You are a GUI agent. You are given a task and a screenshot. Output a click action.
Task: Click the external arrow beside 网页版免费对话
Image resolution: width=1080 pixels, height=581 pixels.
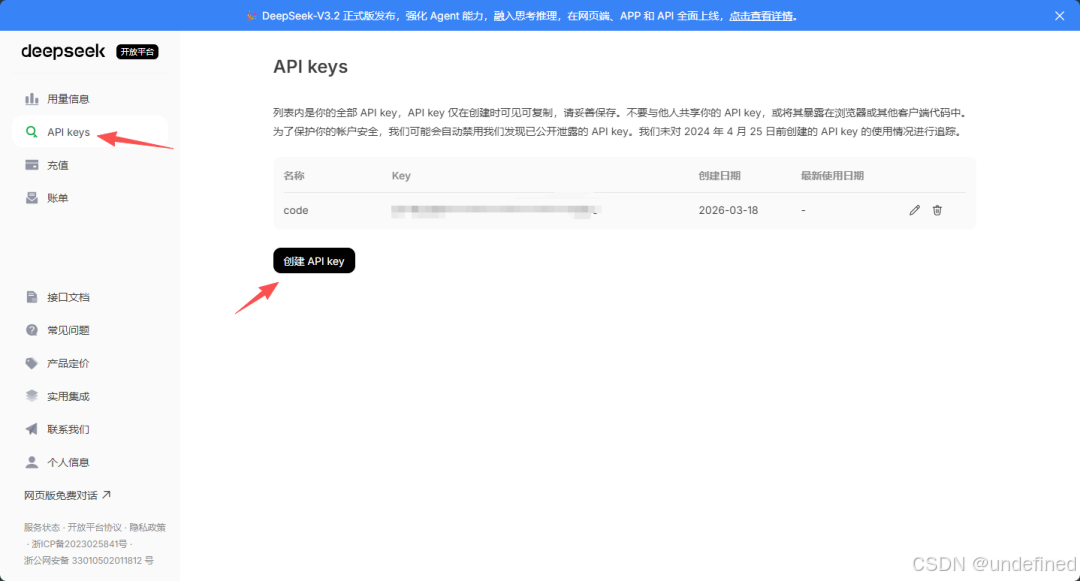point(107,494)
